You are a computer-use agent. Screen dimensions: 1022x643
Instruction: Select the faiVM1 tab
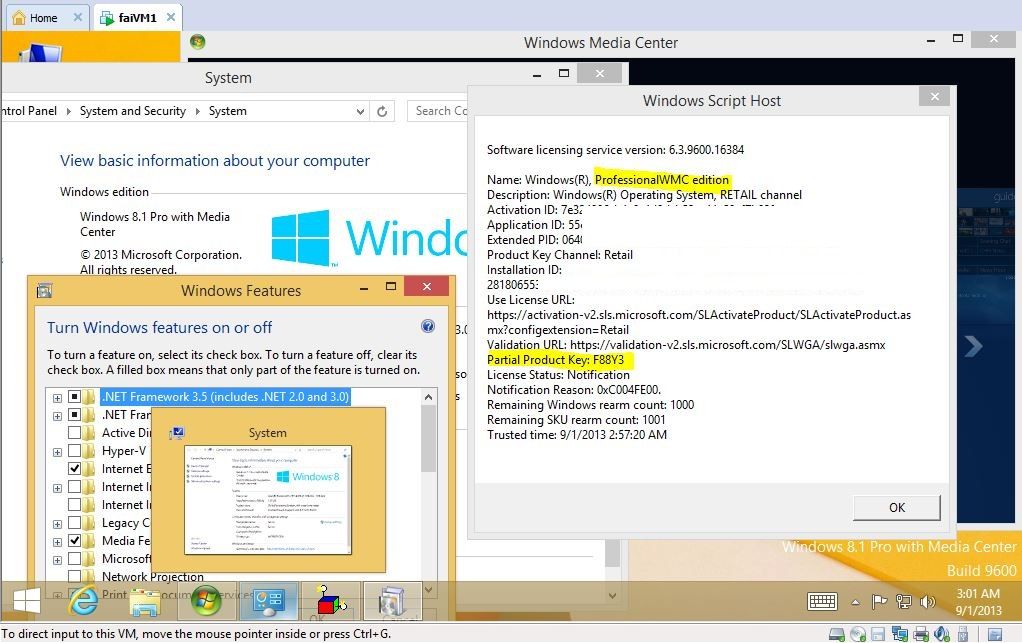(x=138, y=18)
